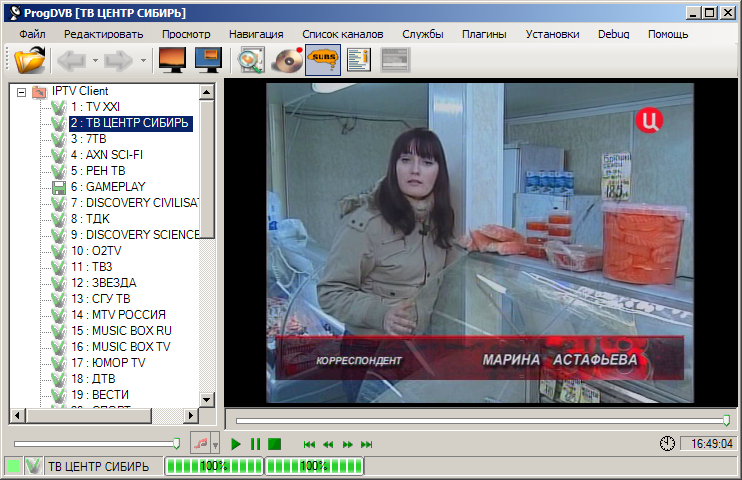Open the Файл menu
This screenshot has width=742, height=480.
pos(32,34)
